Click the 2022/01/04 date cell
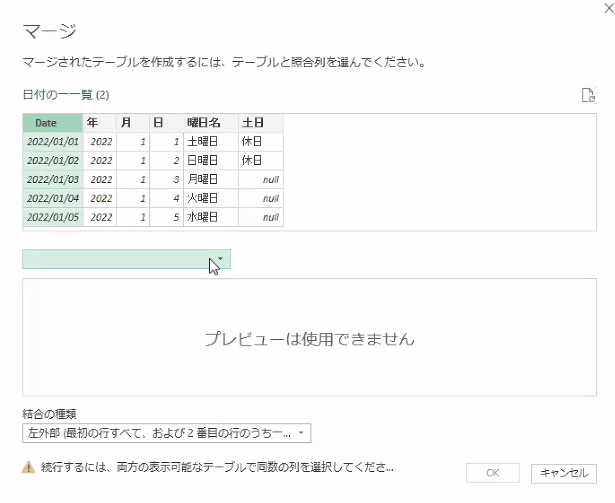615x503 pixels. tap(53, 198)
